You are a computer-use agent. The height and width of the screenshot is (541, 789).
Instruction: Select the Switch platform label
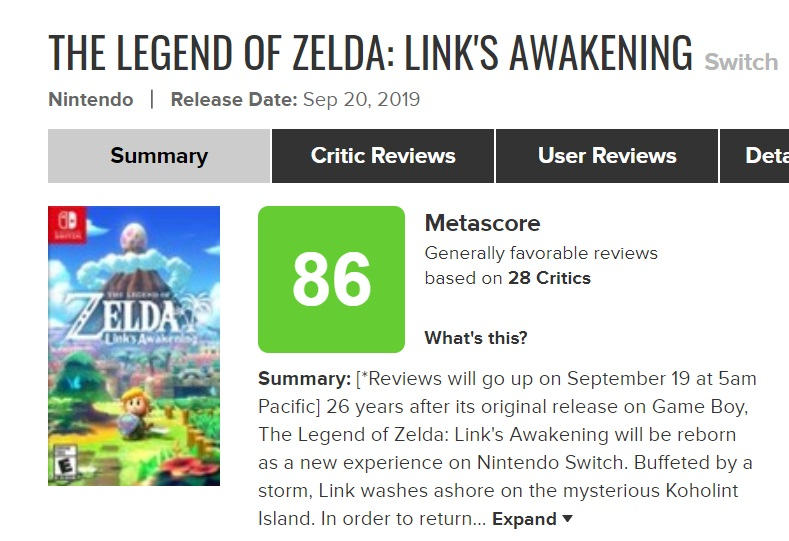(x=741, y=62)
